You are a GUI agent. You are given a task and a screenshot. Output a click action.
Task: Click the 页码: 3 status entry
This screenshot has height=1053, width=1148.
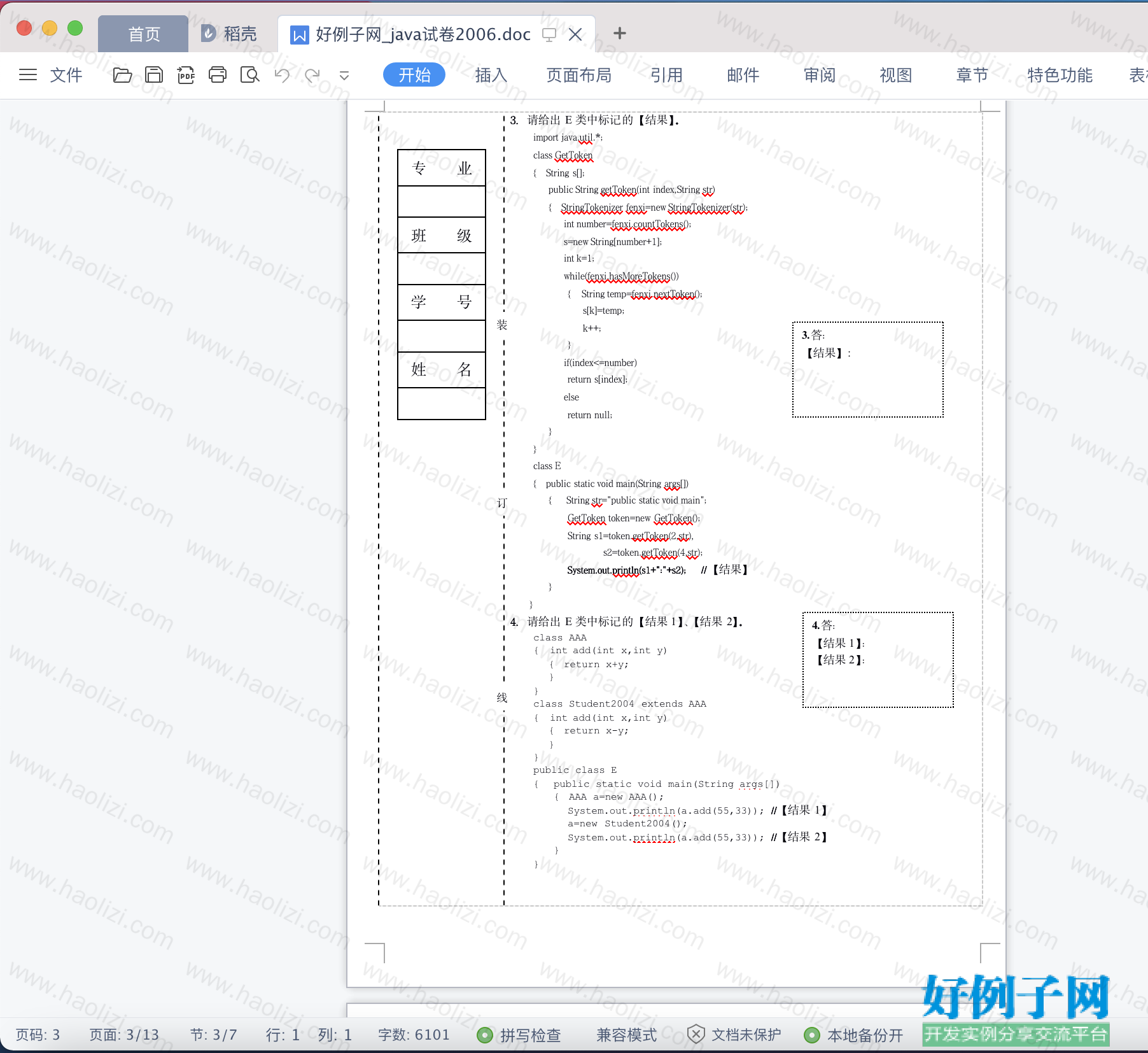tap(38, 1035)
